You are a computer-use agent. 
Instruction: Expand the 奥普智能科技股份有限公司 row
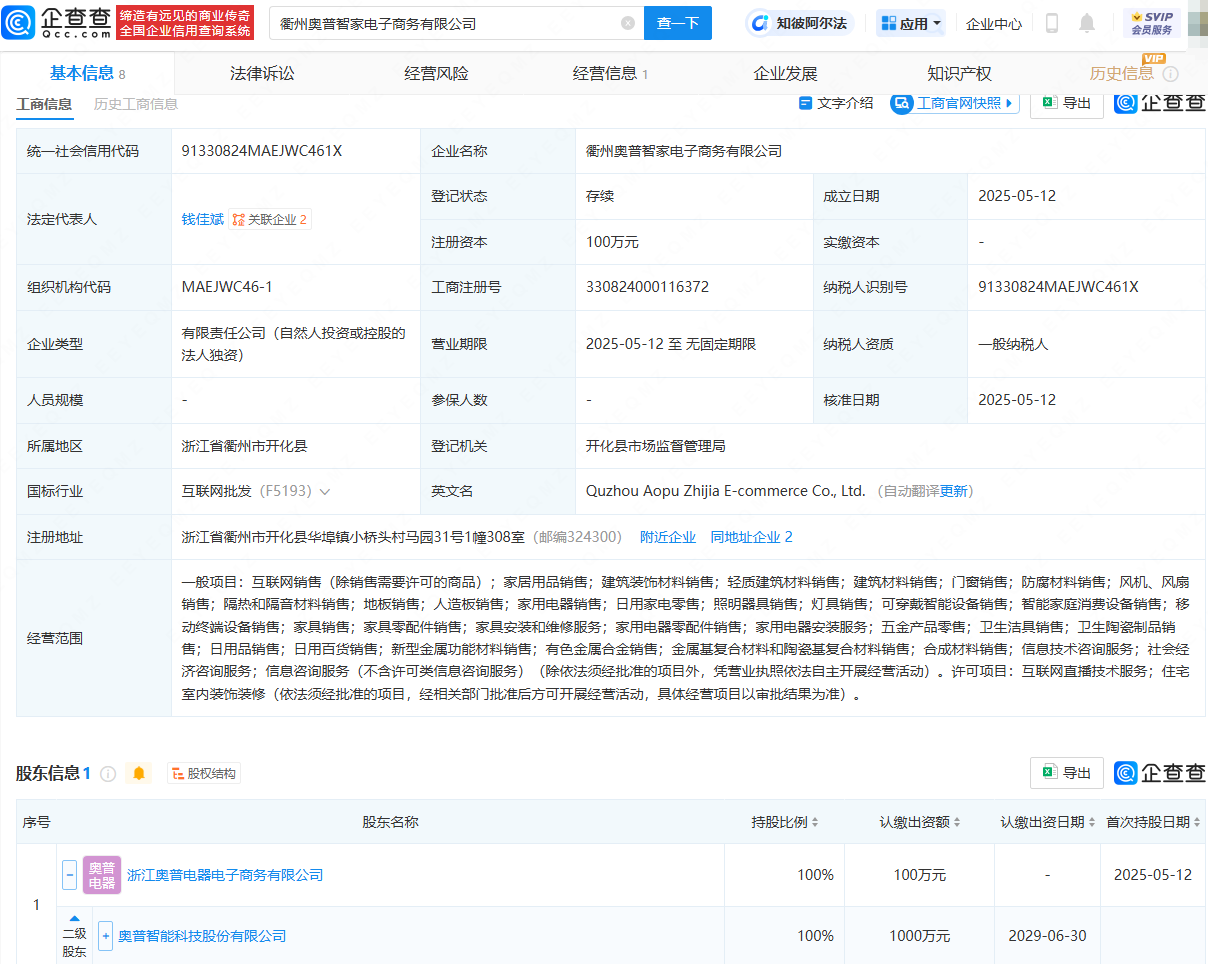tap(105, 936)
